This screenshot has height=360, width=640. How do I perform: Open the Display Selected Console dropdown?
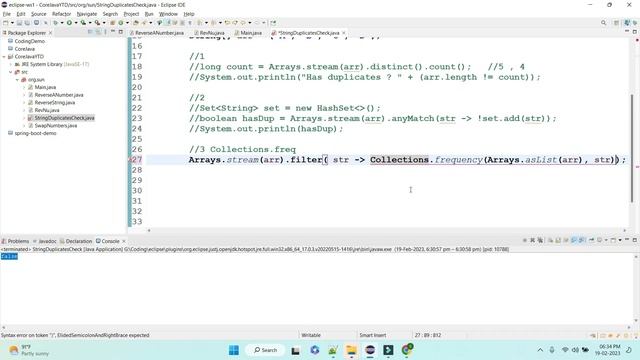(x=606, y=240)
